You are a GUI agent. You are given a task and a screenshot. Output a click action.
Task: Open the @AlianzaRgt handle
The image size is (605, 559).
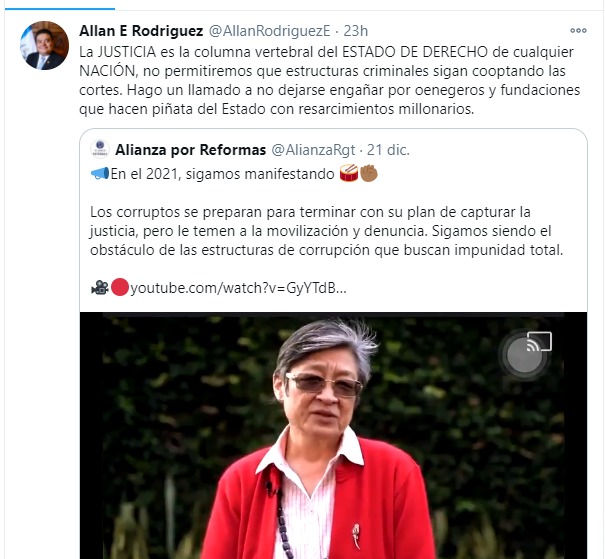click(x=313, y=150)
